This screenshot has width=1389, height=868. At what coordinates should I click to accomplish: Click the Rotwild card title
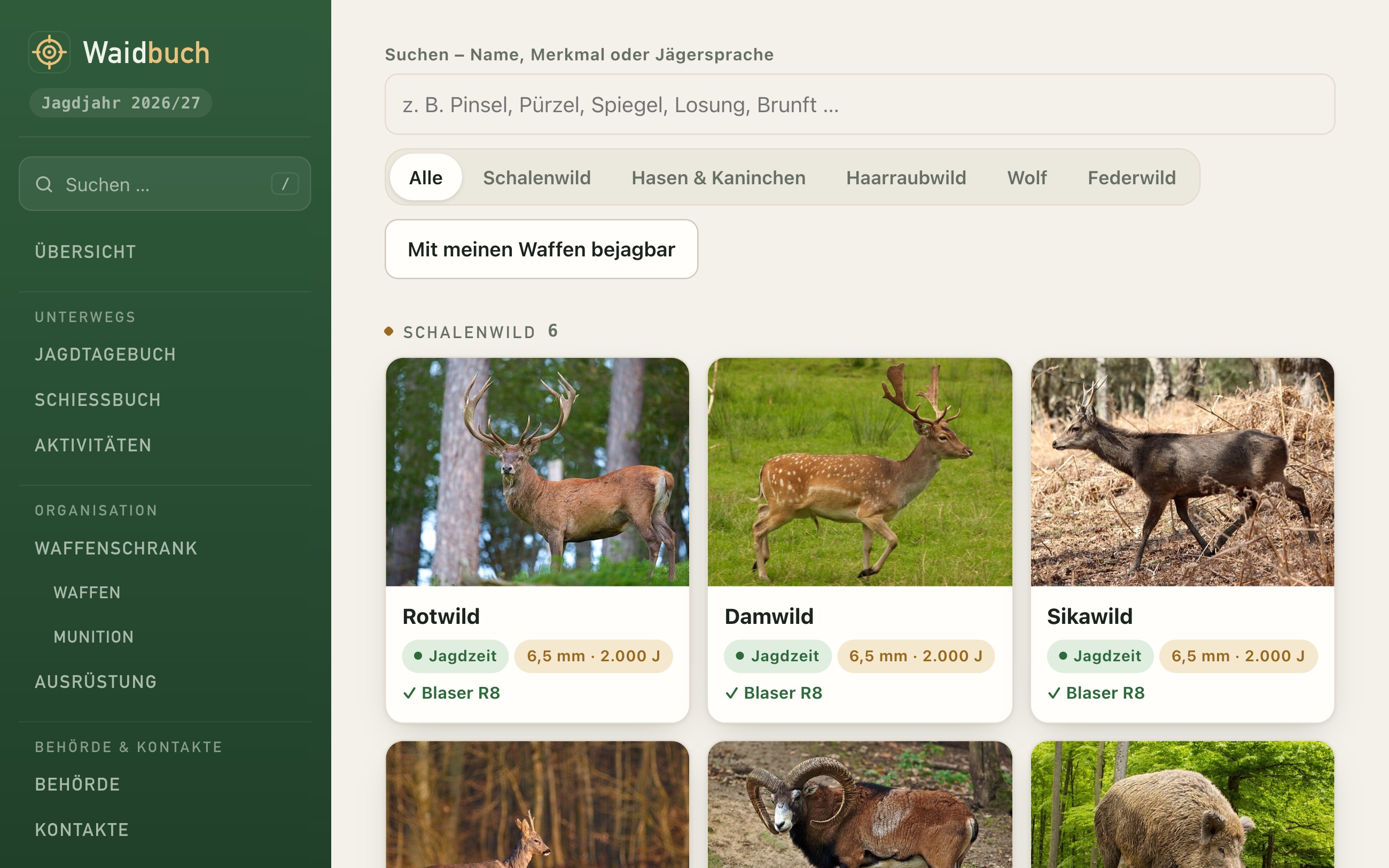click(441, 616)
